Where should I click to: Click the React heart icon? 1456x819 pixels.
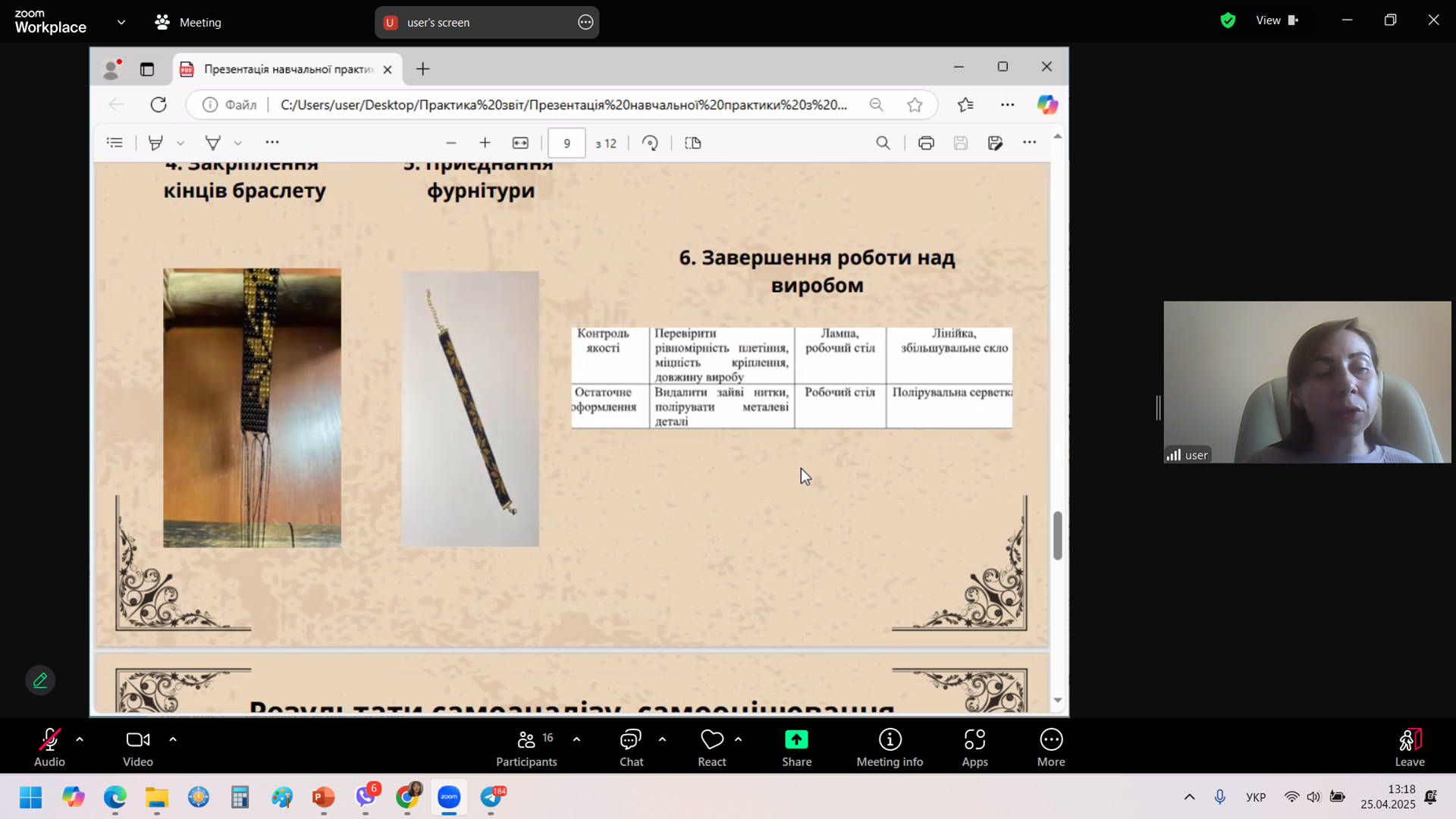coord(711,739)
